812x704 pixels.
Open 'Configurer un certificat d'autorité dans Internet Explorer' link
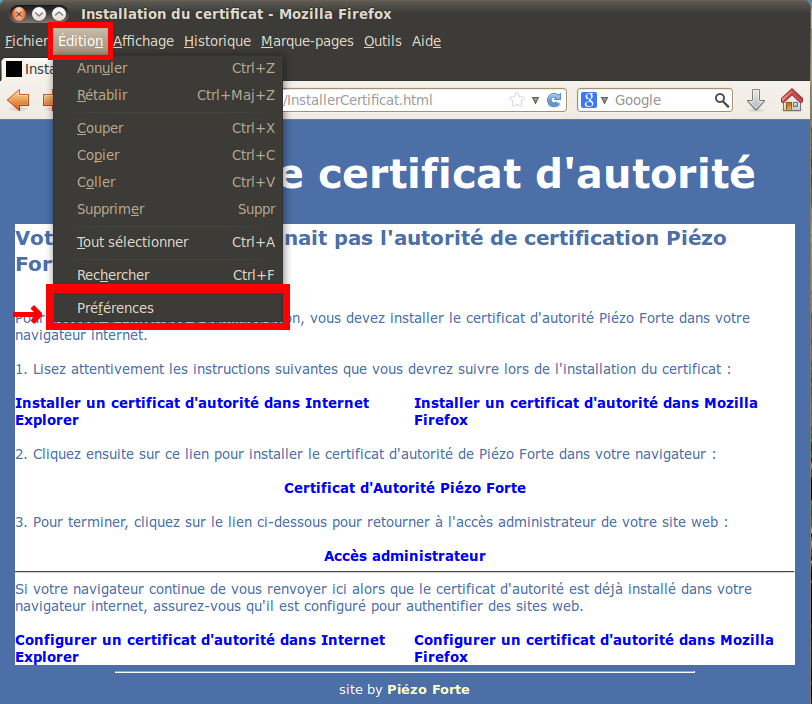point(200,648)
